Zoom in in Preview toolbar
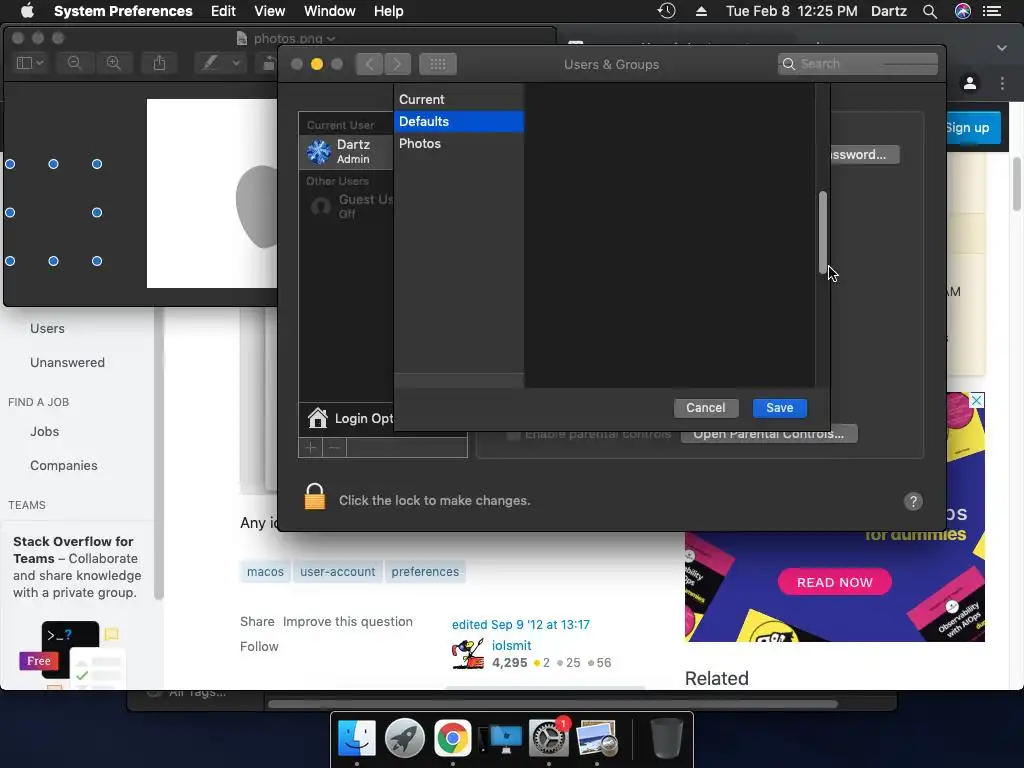Image resolution: width=1024 pixels, height=768 pixels. coord(114,63)
